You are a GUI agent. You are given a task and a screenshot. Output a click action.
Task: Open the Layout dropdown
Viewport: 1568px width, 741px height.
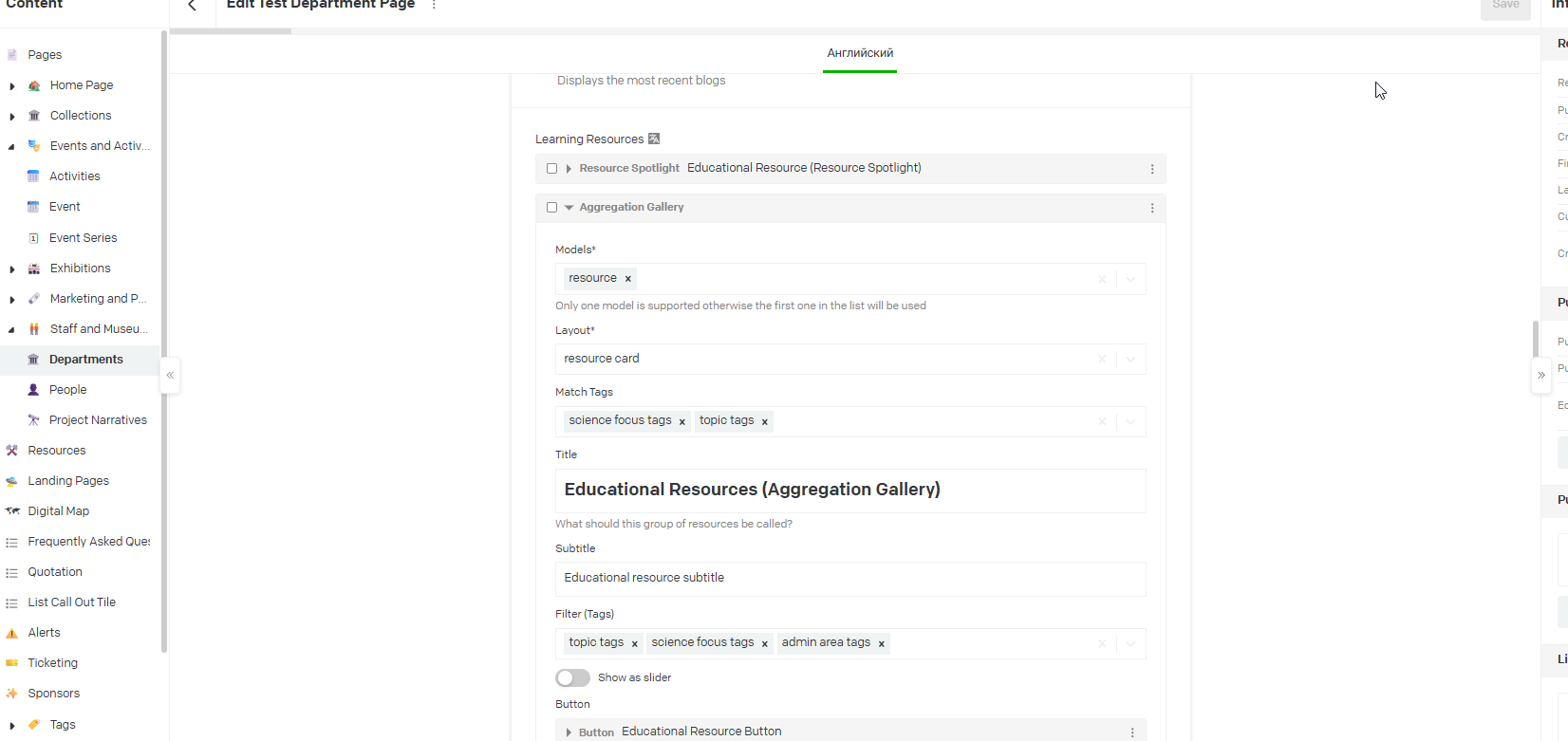pyautogui.click(x=1130, y=359)
